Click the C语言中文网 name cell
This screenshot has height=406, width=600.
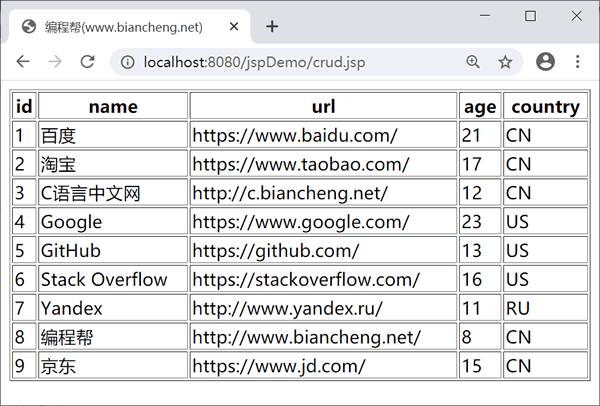[x=113, y=192]
